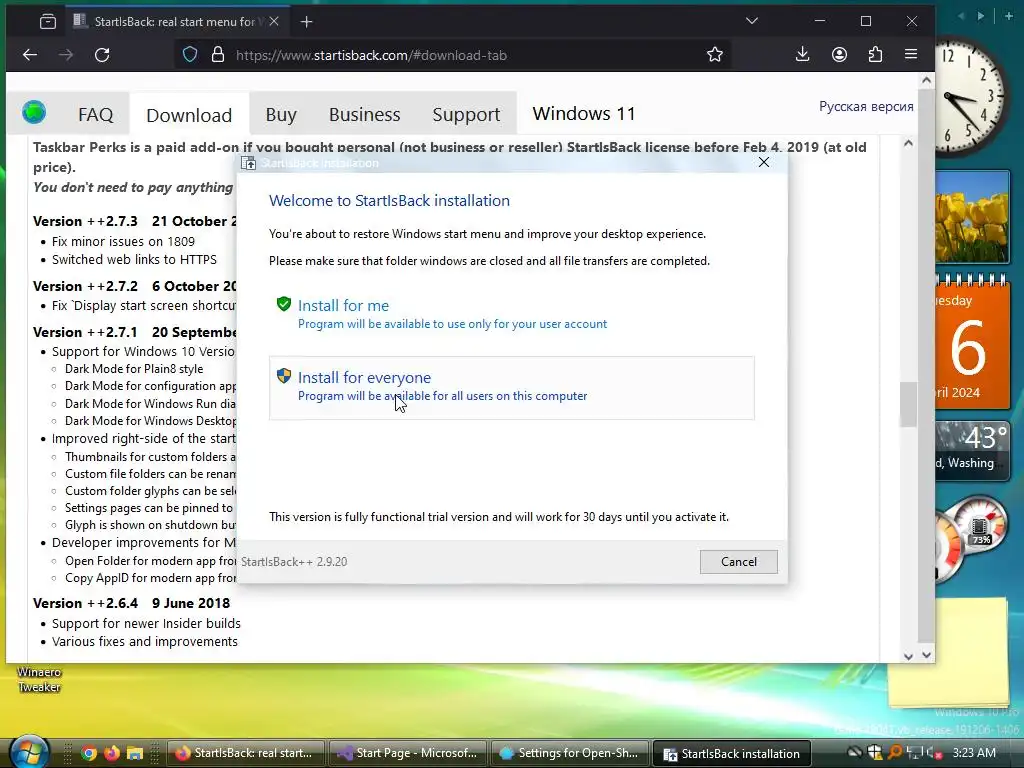Click the tulips slideshow gadget
The image size is (1024, 768).
pyautogui.click(x=972, y=217)
